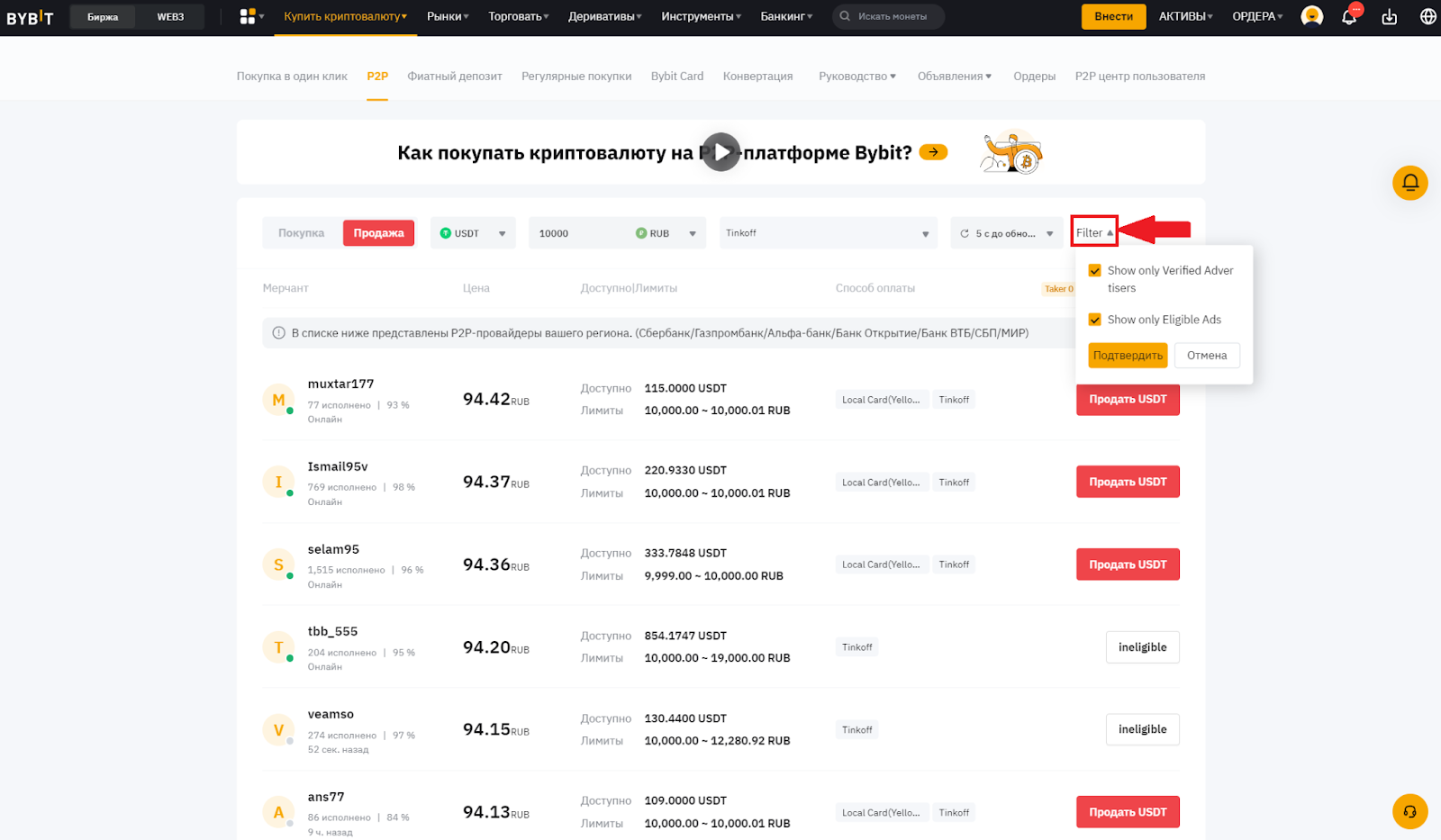Open Банкинг menu
This screenshot has width=1441, height=840.
(x=786, y=16)
